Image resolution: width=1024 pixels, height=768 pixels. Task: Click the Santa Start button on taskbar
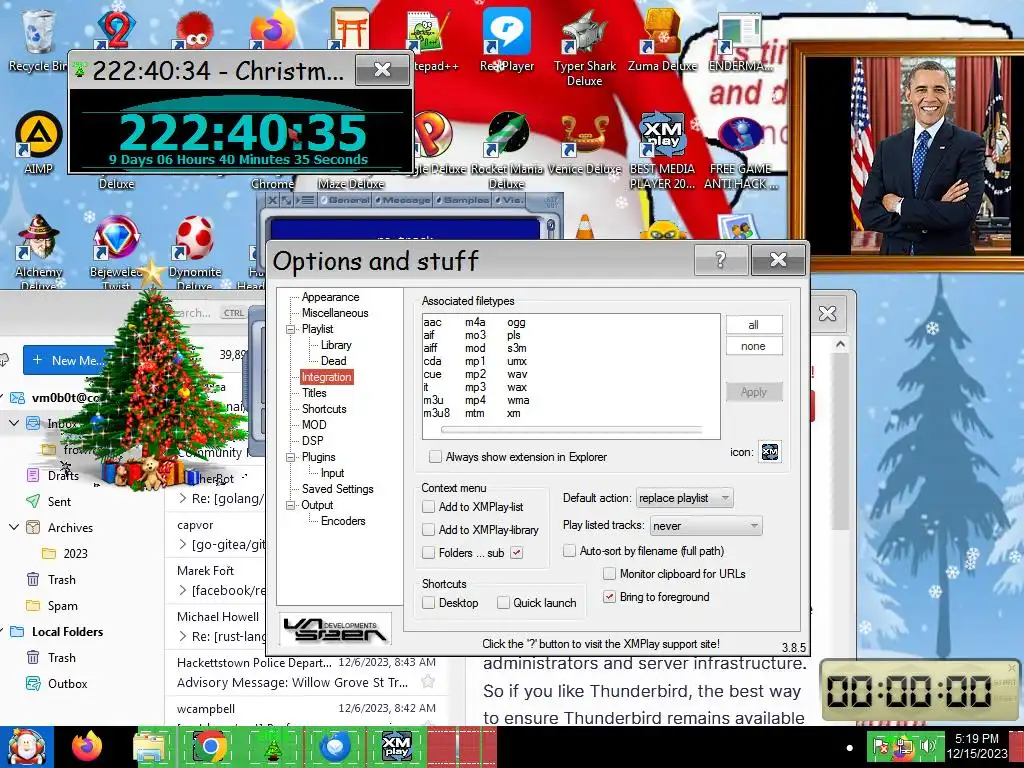(x=26, y=747)
